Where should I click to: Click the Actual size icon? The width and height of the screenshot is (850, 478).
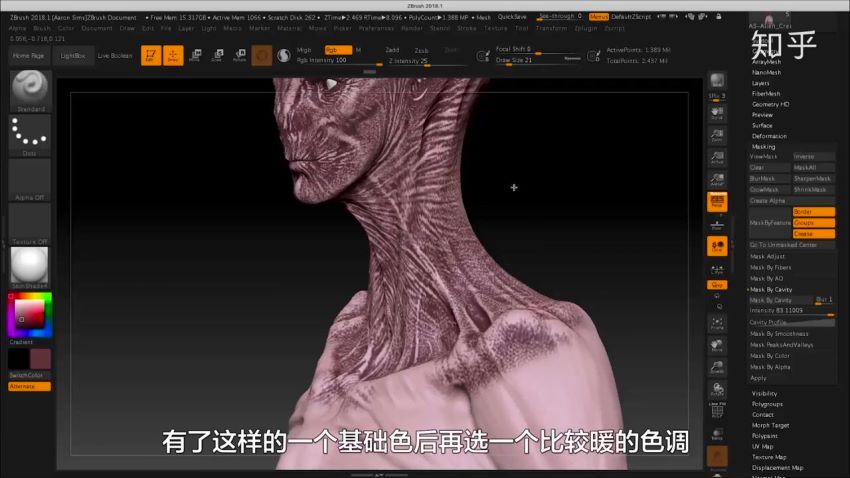pyautogui.click(x=717, y=158)
